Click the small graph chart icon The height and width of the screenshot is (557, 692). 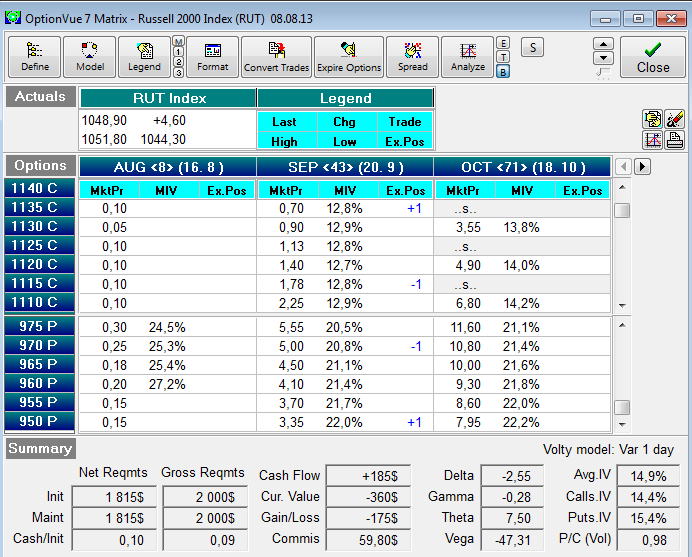coord(652,140)
